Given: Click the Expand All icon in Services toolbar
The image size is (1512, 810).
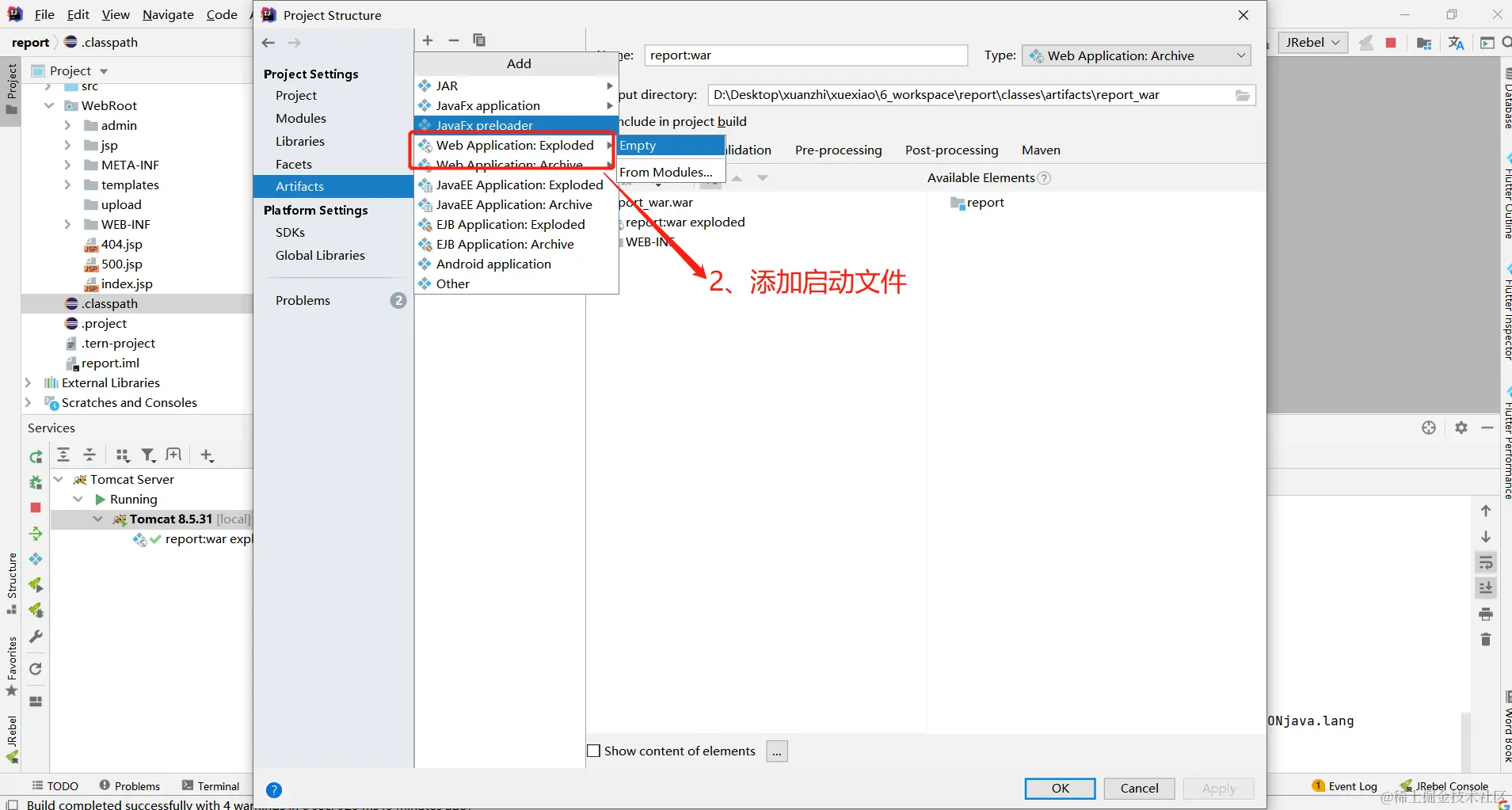Looking at the screenshot, I should tap(63, 454).
